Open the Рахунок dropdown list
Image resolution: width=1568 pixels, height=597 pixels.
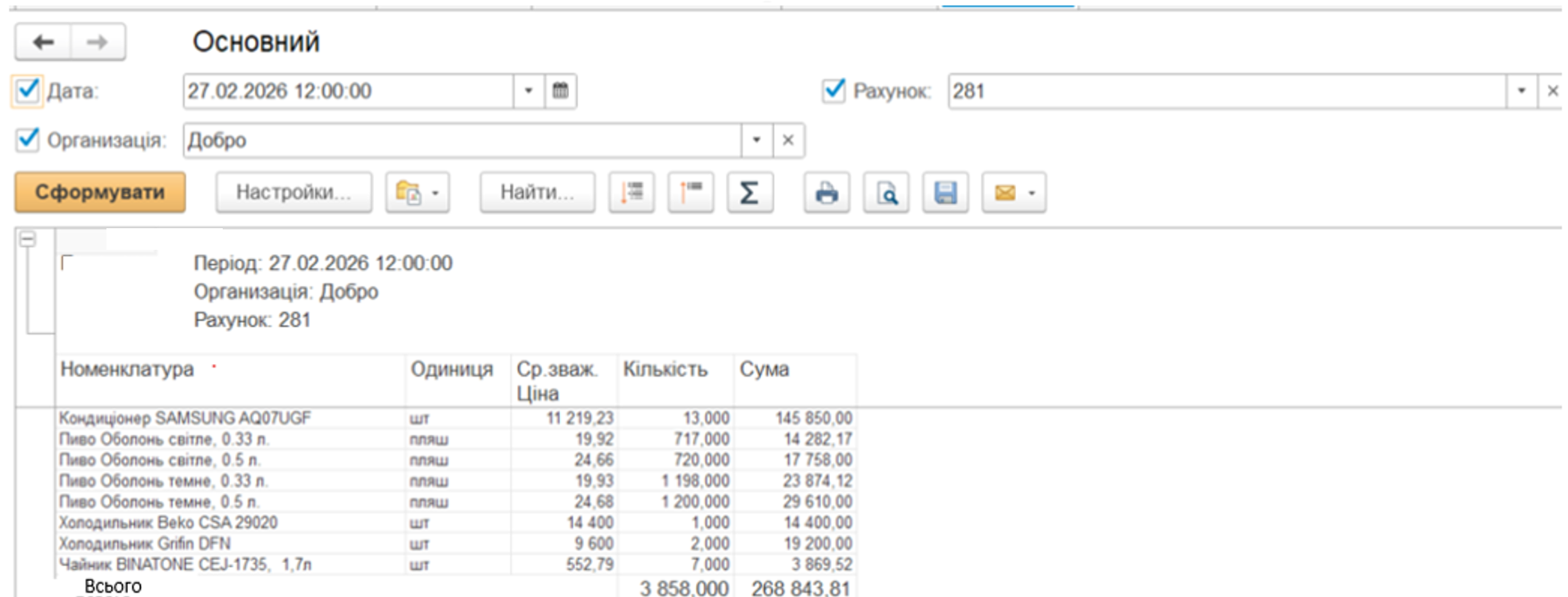(1521, 91)
